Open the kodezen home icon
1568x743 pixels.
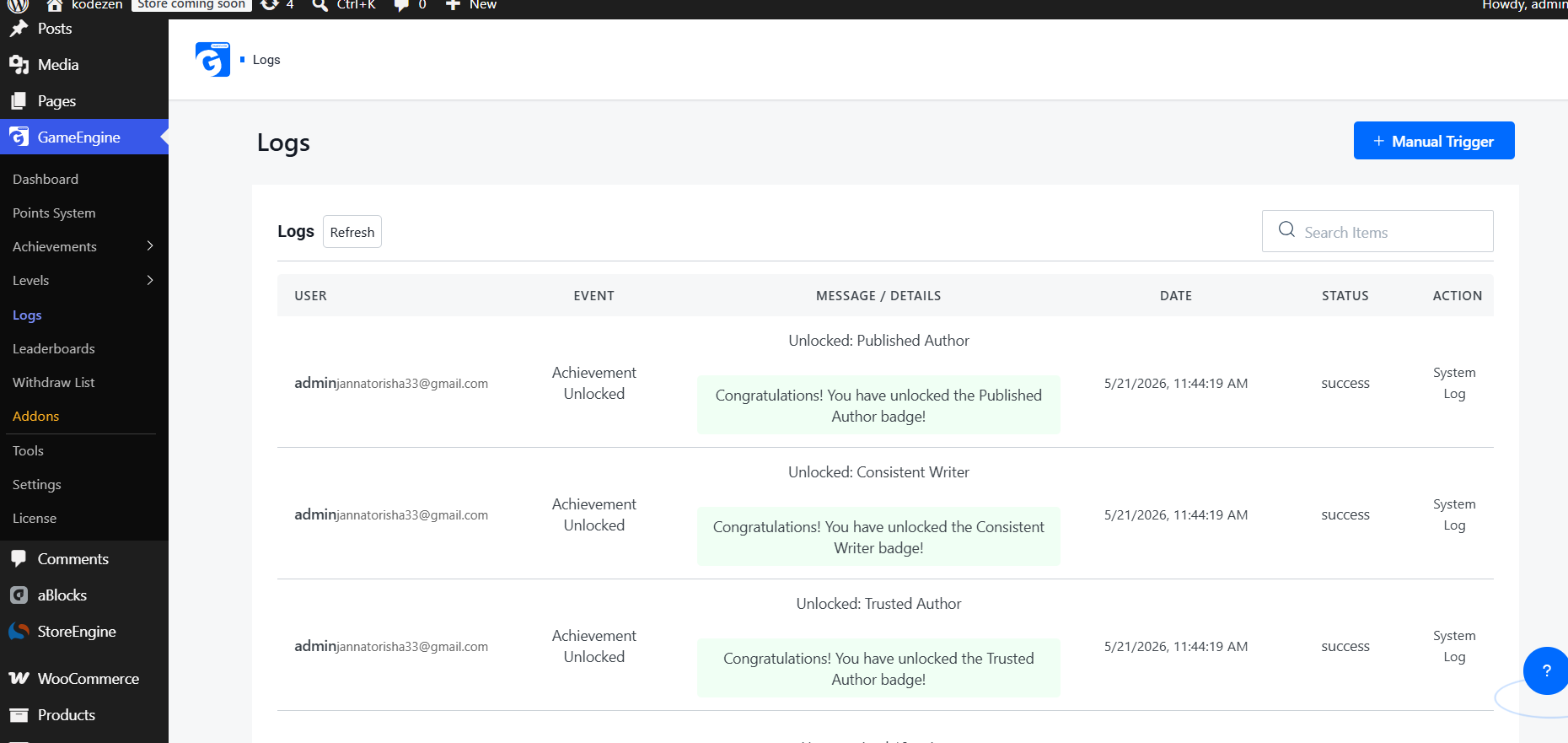55,5
